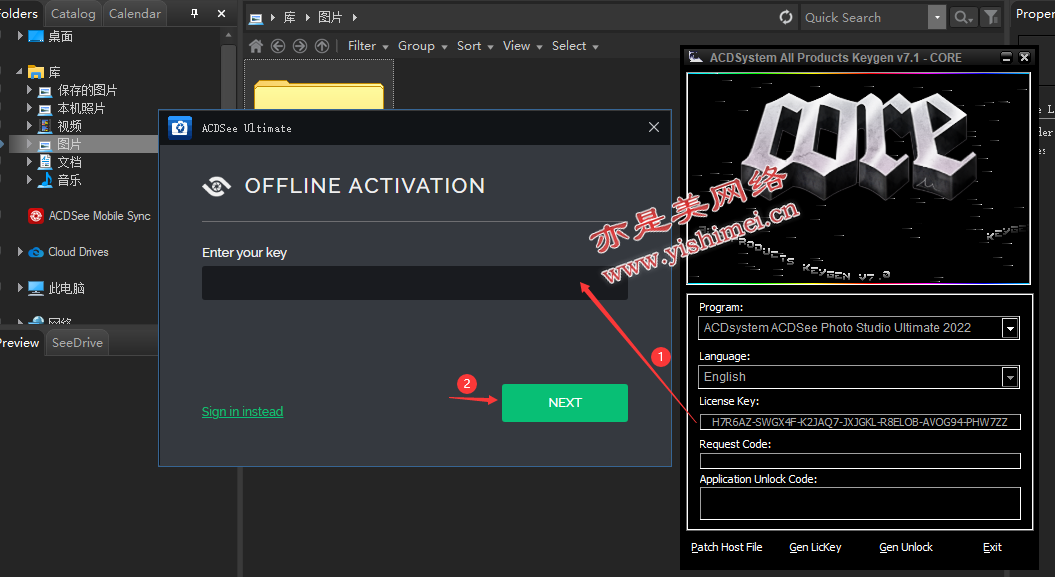Click the 图片 breadcrumb in the path bar
The width and height of the screenshot is (1055, 577).
pos(330,17)
